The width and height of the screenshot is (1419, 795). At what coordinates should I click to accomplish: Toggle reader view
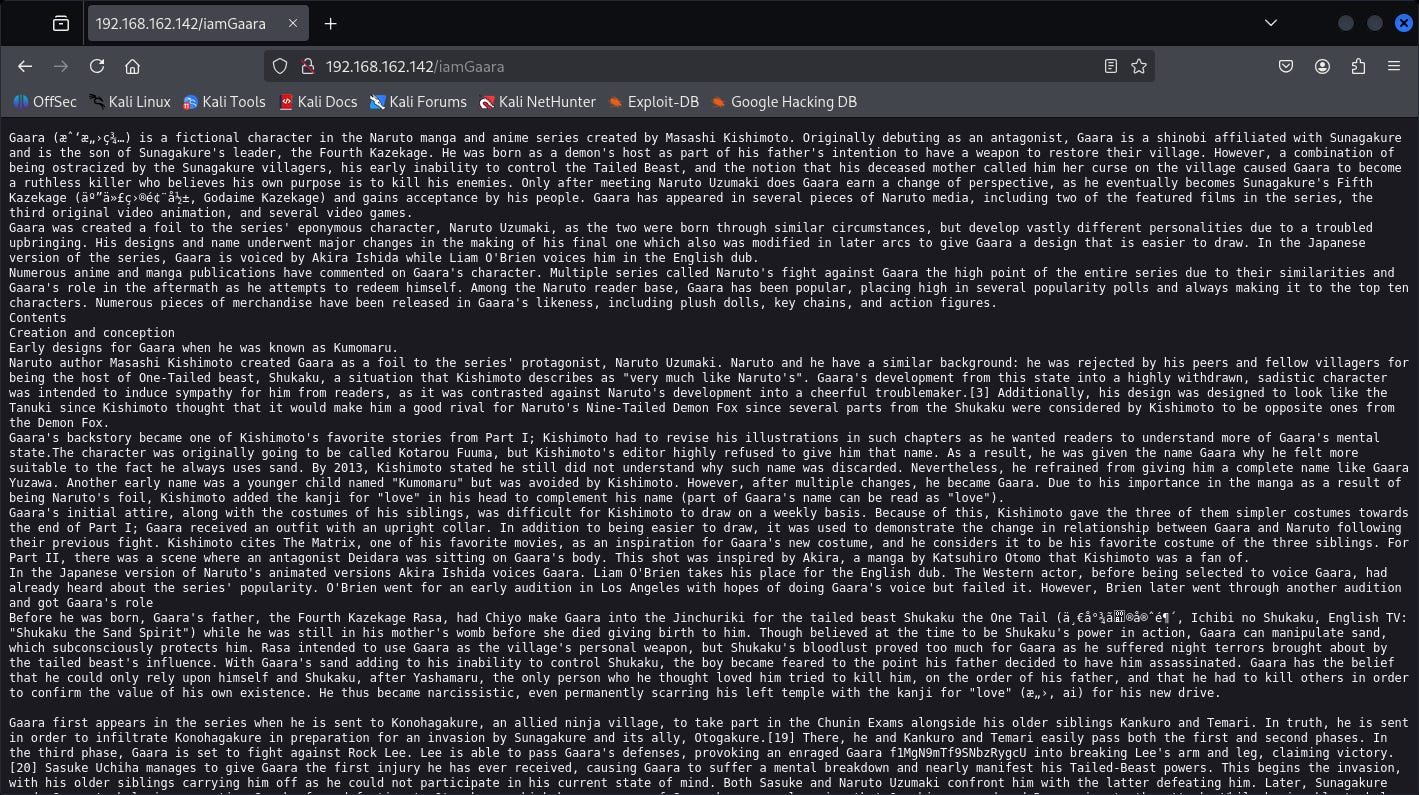(1110, 66)
